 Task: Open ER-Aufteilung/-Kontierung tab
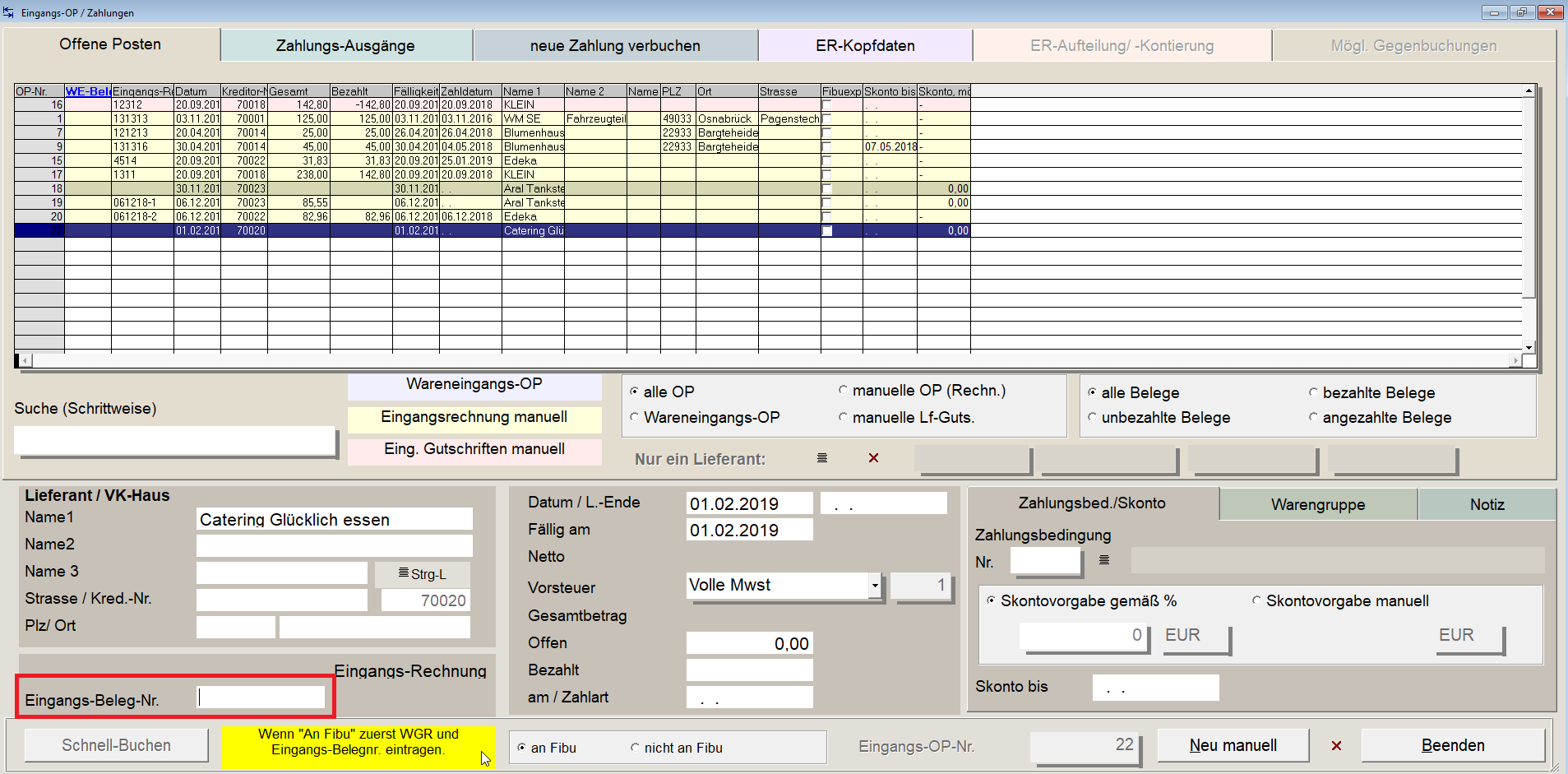click(1122, 45)
